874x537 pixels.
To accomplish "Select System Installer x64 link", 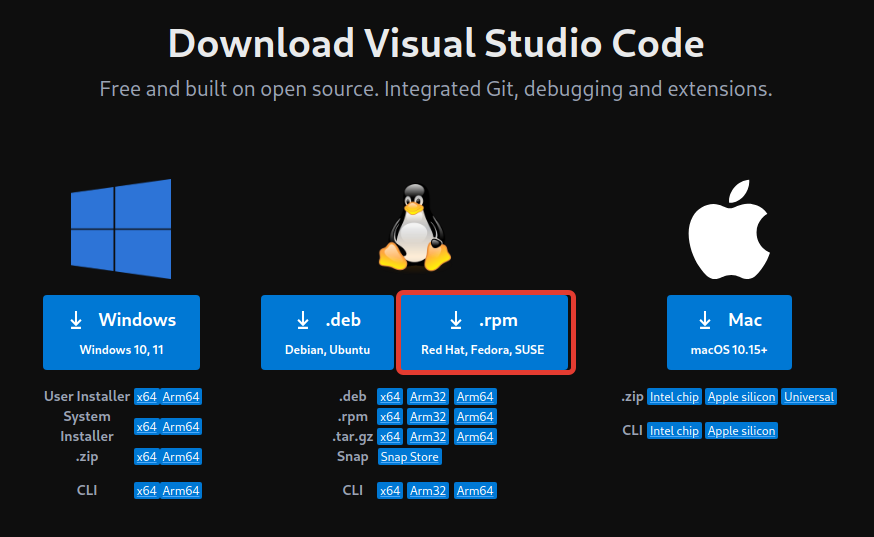I will [147, 427].
